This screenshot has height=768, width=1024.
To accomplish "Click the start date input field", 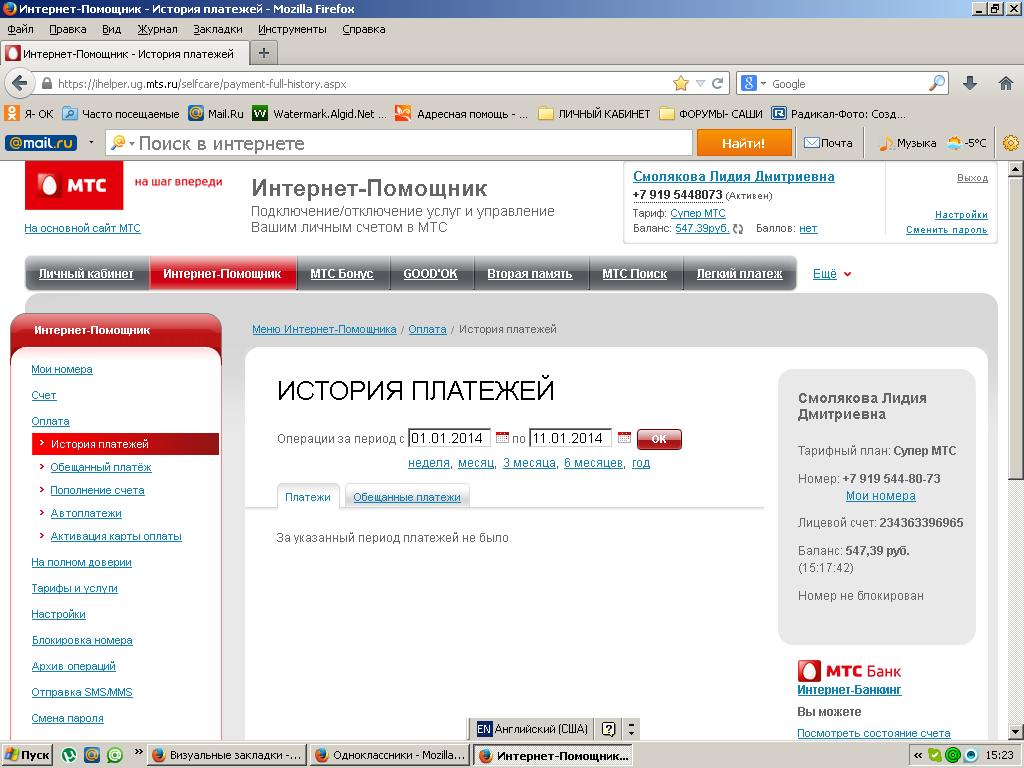I will [449, 438].
